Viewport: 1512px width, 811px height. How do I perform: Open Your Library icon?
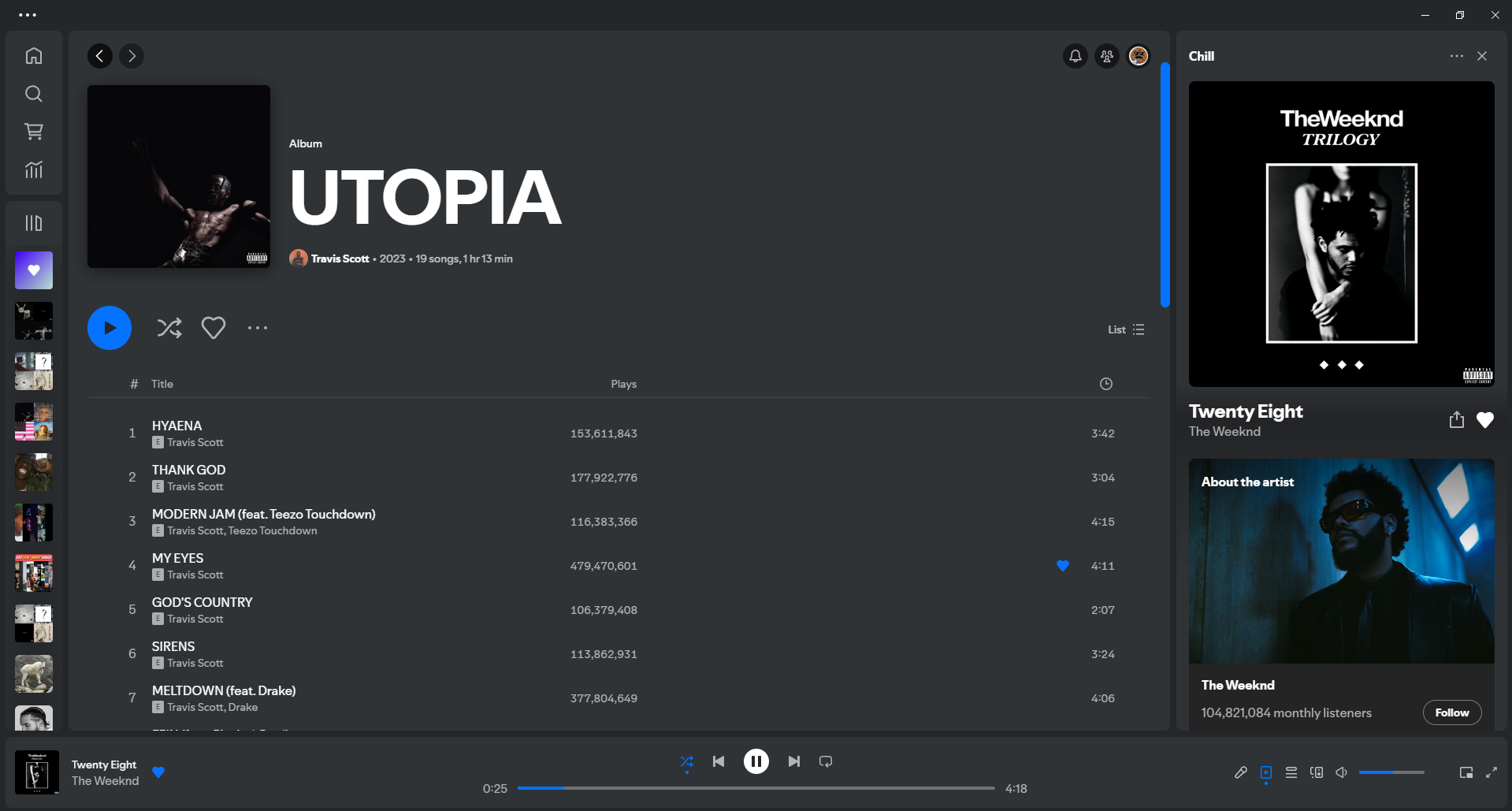(34, 223)
